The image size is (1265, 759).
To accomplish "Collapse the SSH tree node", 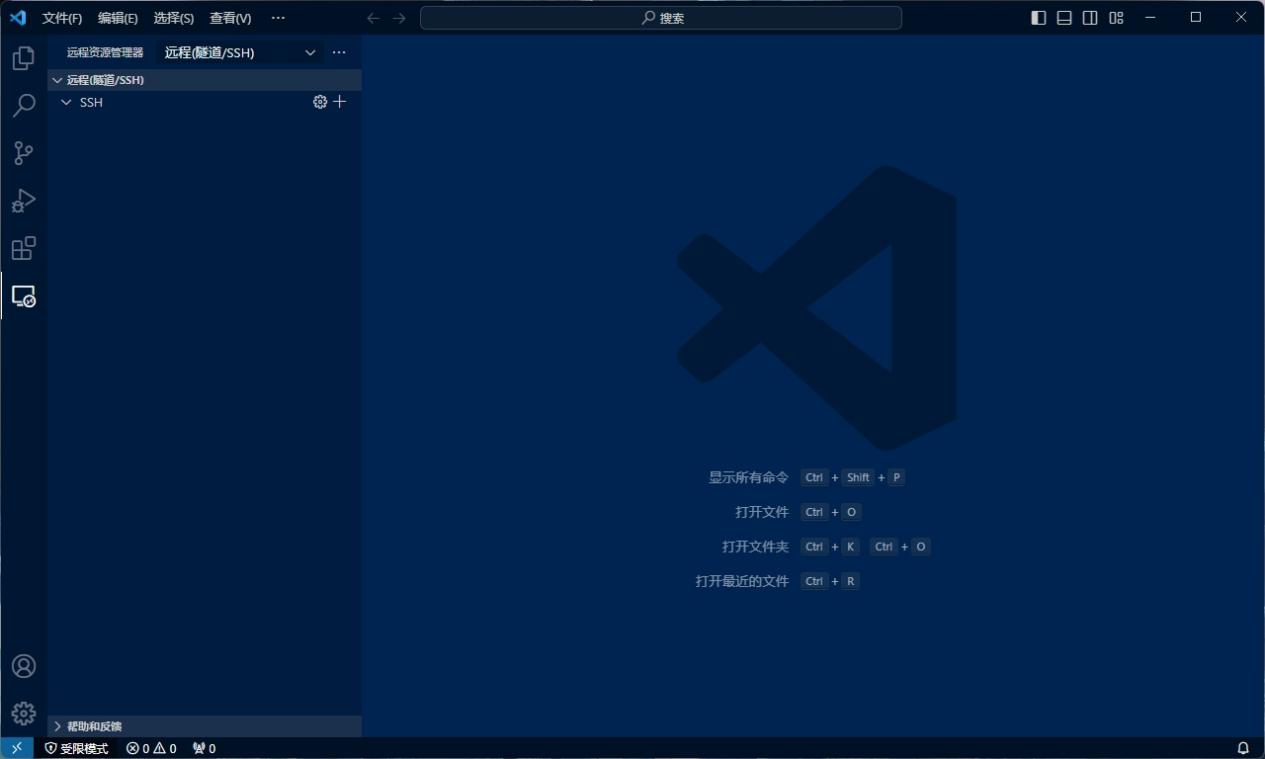I will (x=66, y=102).
